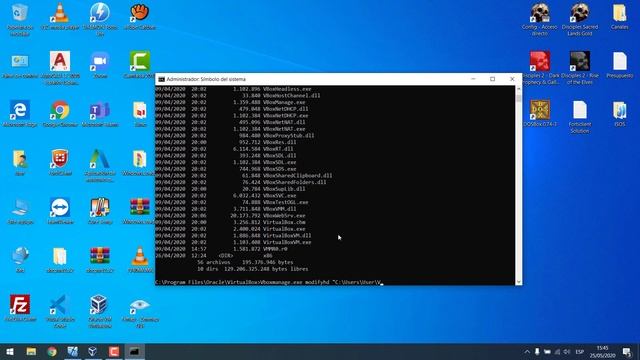Screen dimensions: 640x360
Task: Switch to Camtasia recorder in the taskbar
Action: pyautogui.click(x=114, y=351)
